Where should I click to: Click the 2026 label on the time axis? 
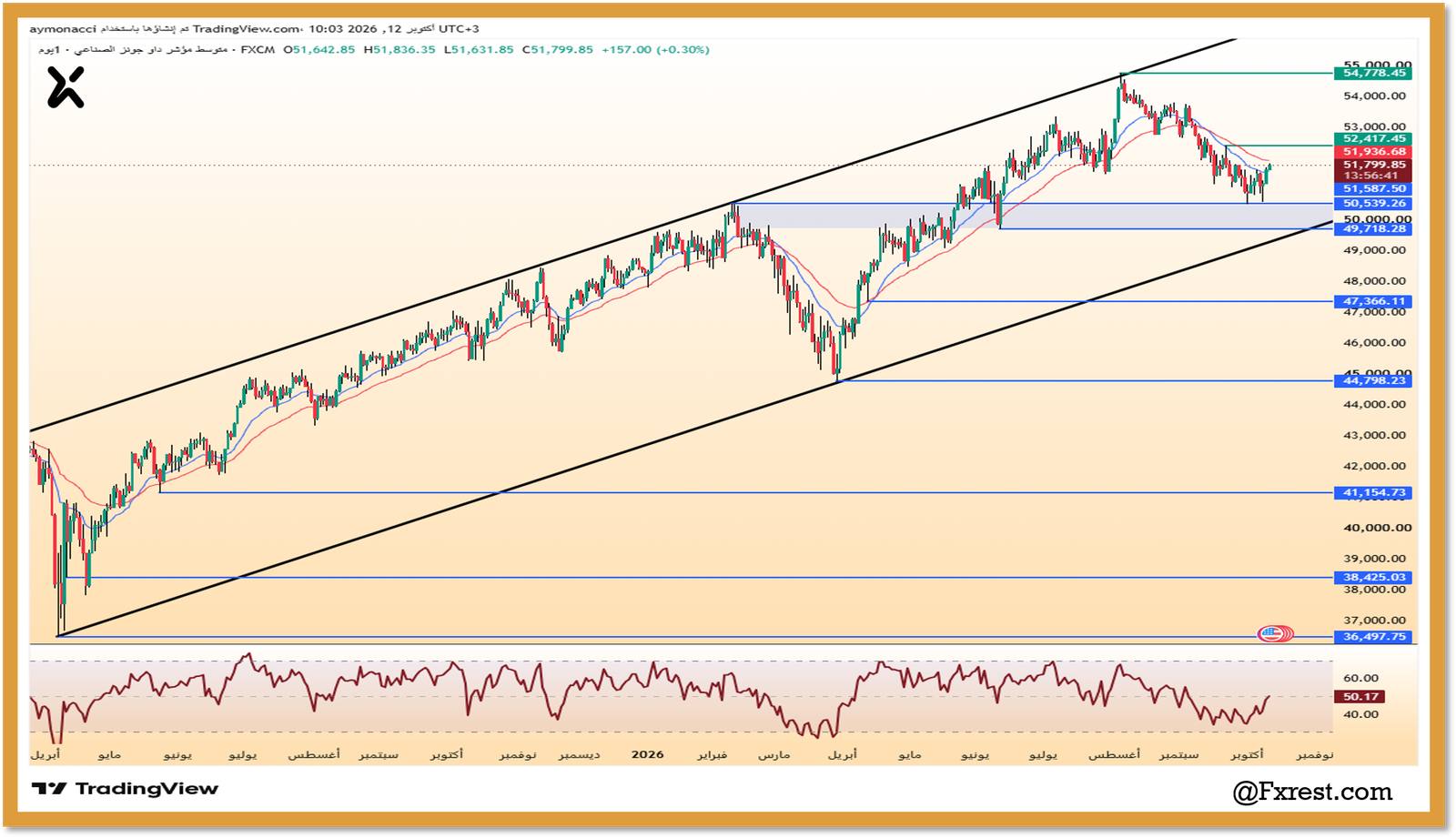point(647,755)
